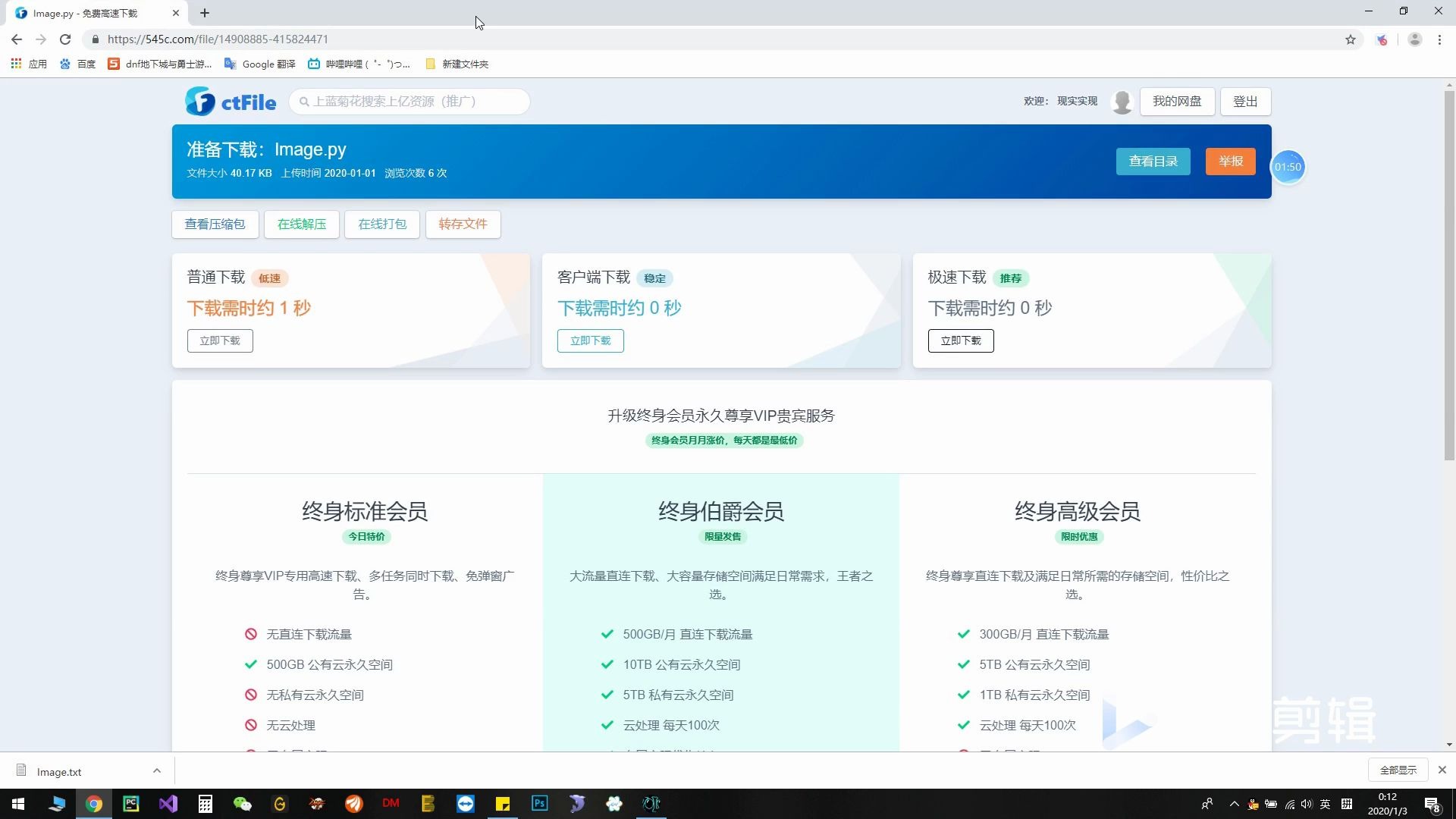Focus the ctFile resource search box
The width and height of the screenshot is (1456, 819).
point(409,102)
